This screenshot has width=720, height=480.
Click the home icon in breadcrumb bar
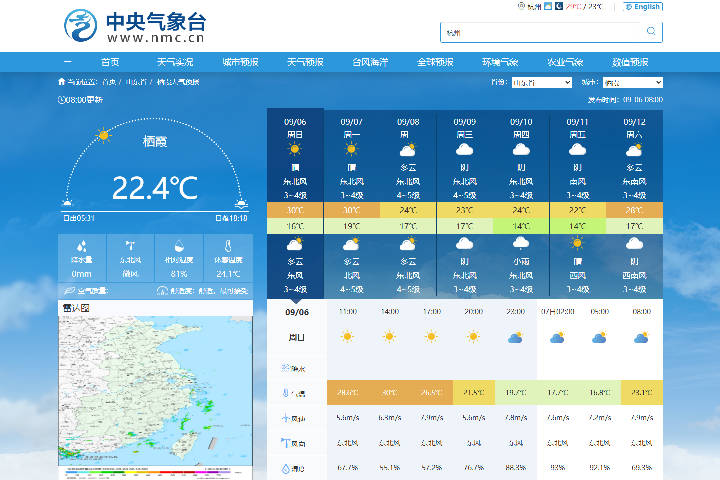pyautogui.click(x=62, y=82)
